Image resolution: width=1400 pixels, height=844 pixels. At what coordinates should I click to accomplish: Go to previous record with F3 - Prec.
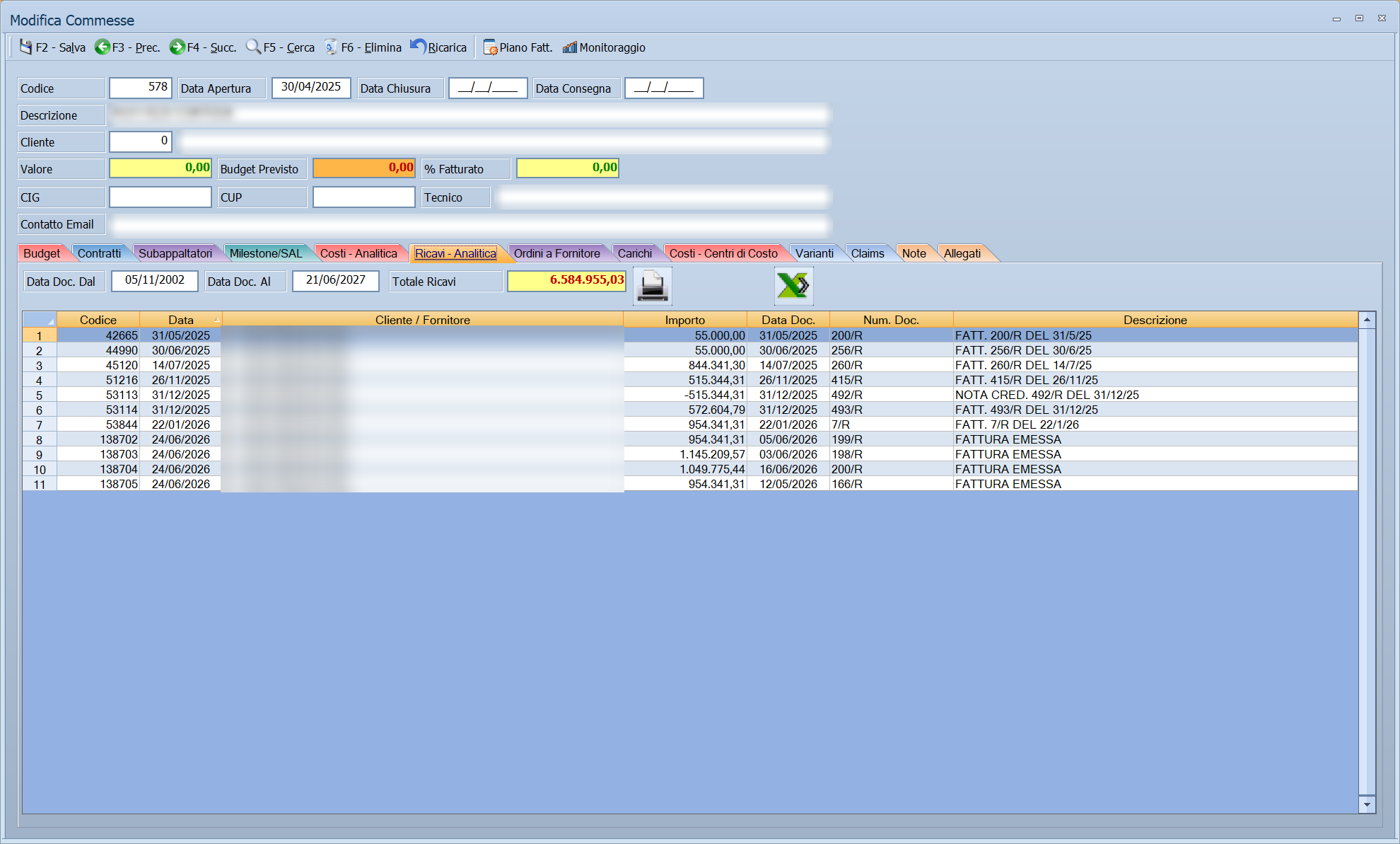(127, 47)
